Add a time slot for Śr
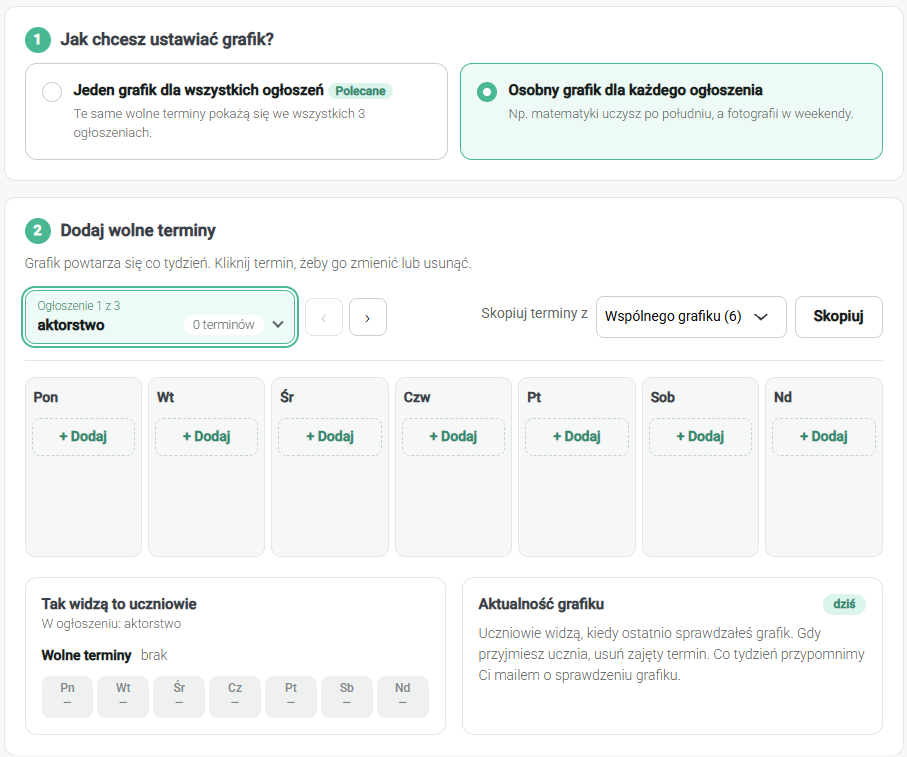 point(330,437)
